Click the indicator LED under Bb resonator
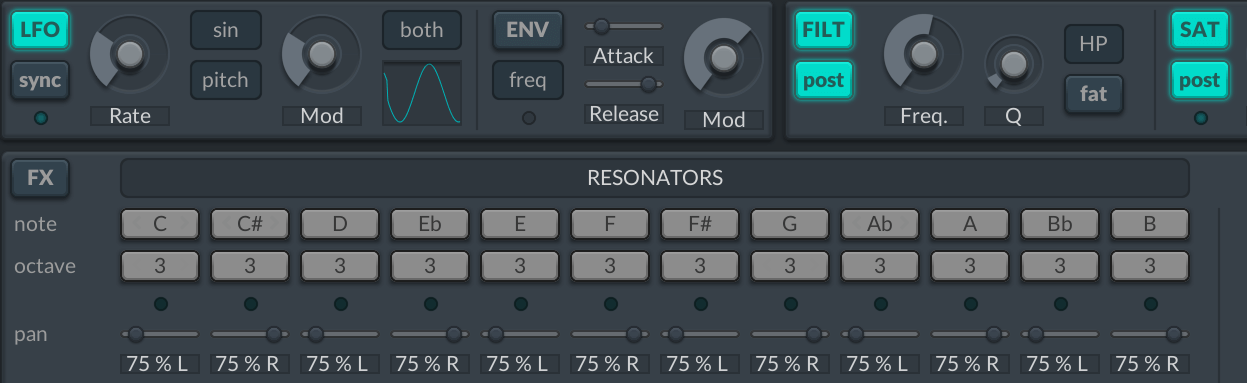Screen dimensions: 1247x383 [1060, 304]
